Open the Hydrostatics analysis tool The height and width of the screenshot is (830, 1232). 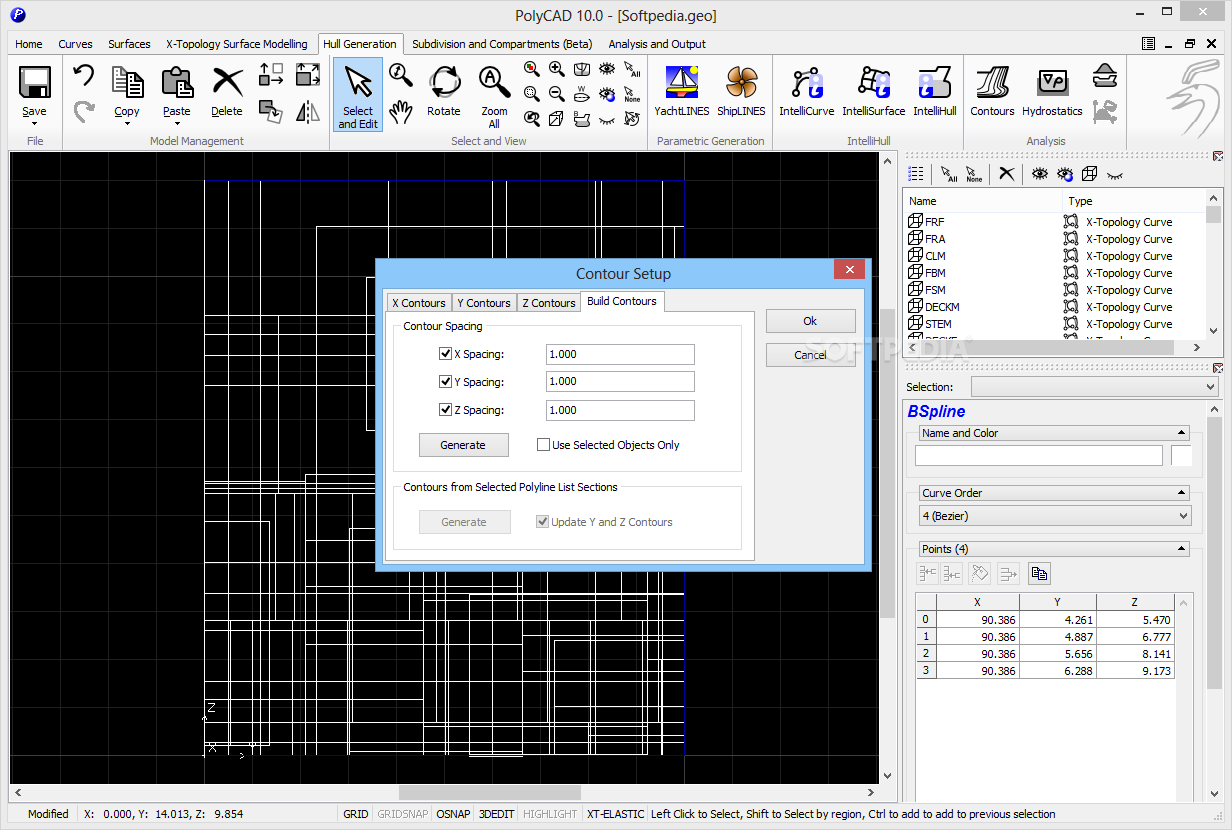tap(1052, 82)
